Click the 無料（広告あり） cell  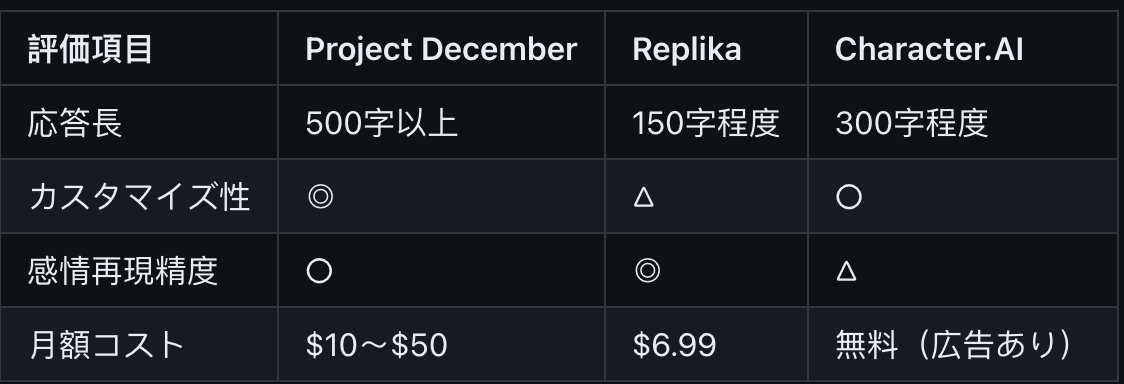point(953,345)
